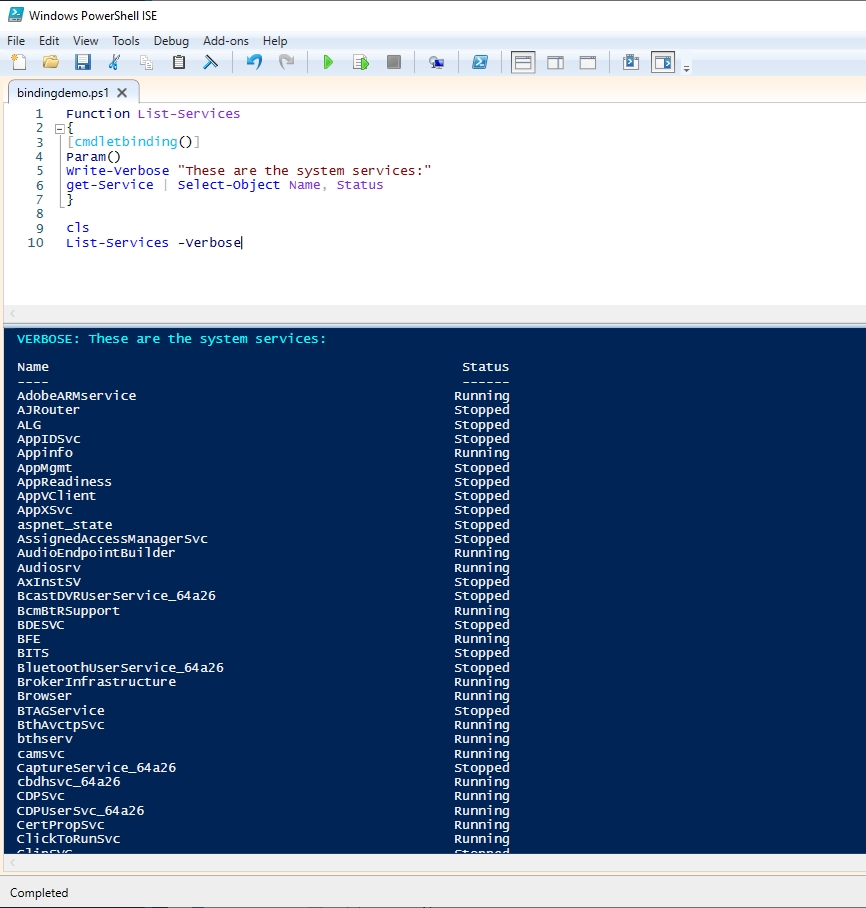Collapse the function block with the minus box
Screen dimensions: 866x908
[59, 129]
